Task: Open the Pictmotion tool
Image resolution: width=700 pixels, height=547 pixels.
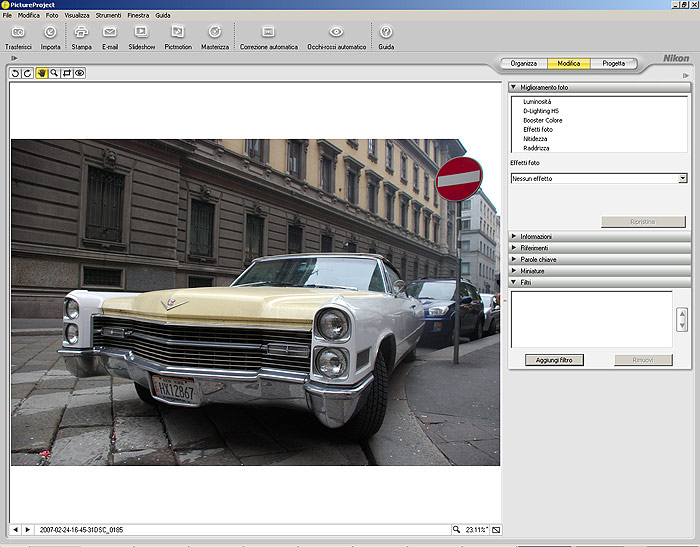Action: click(x=178, y=33)
